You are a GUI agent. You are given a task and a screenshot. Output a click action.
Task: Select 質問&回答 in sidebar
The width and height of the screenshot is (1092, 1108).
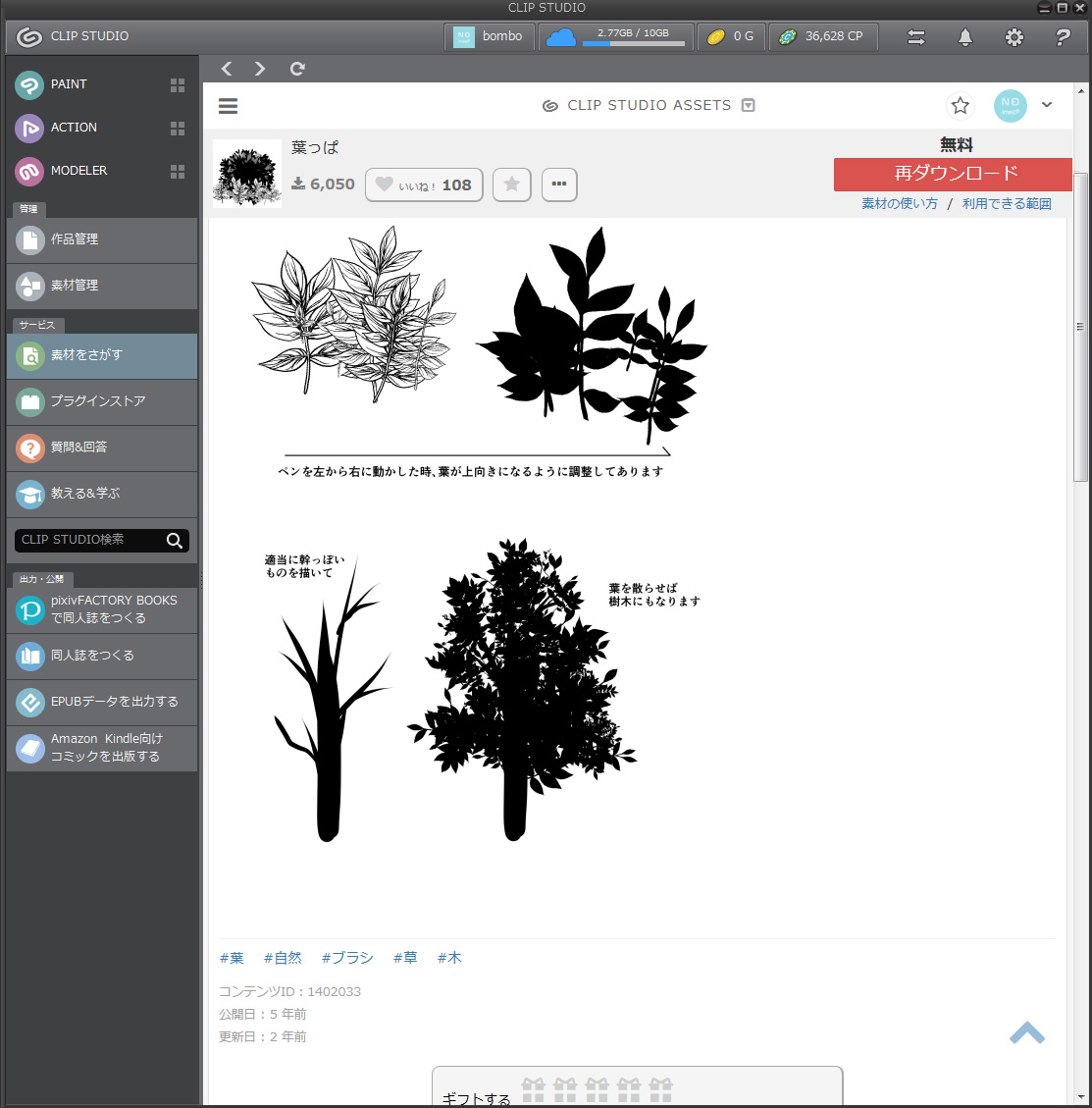[102, 448]
